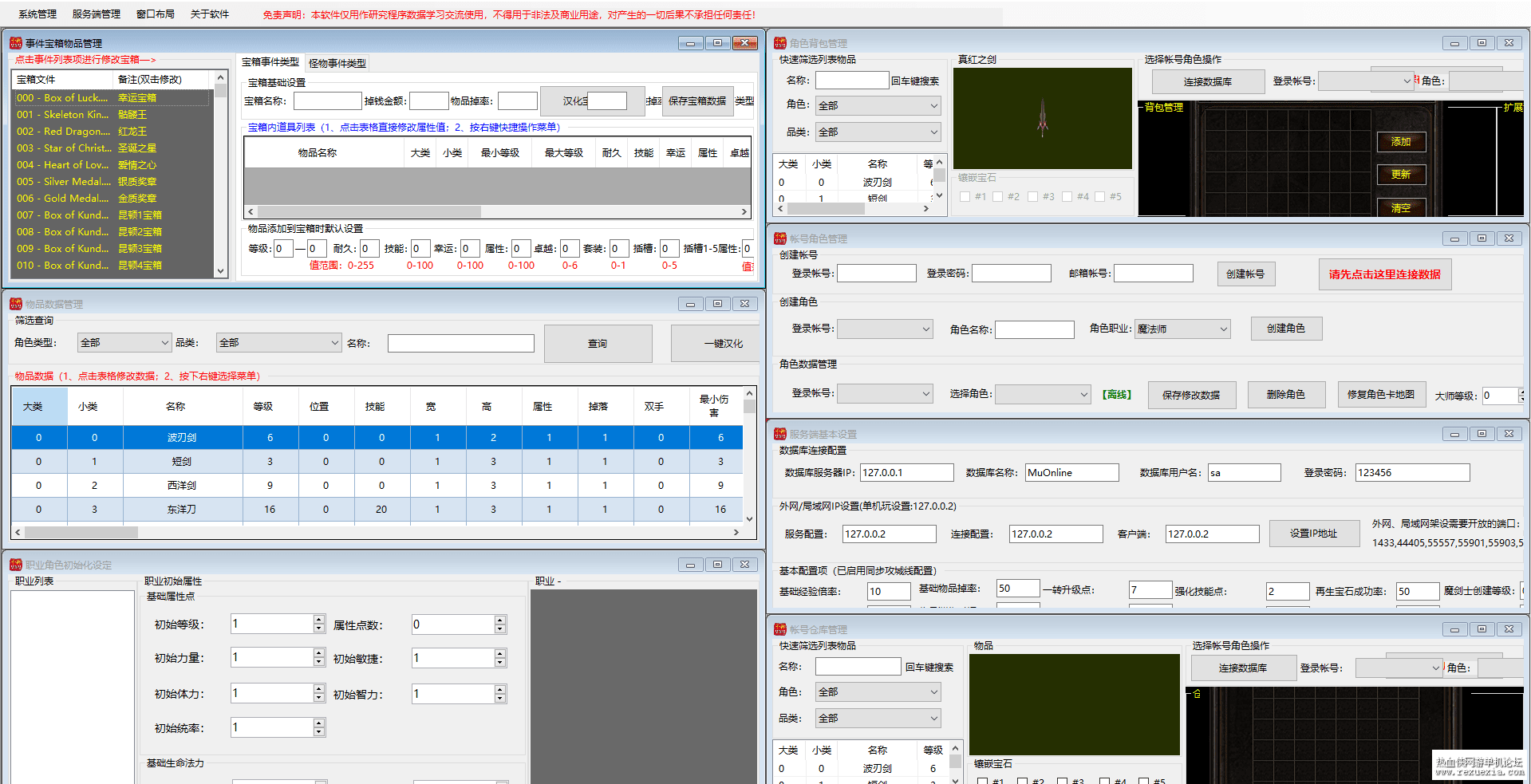Click the 服务端基本设置 window title icon

click(x=780, y=434)
